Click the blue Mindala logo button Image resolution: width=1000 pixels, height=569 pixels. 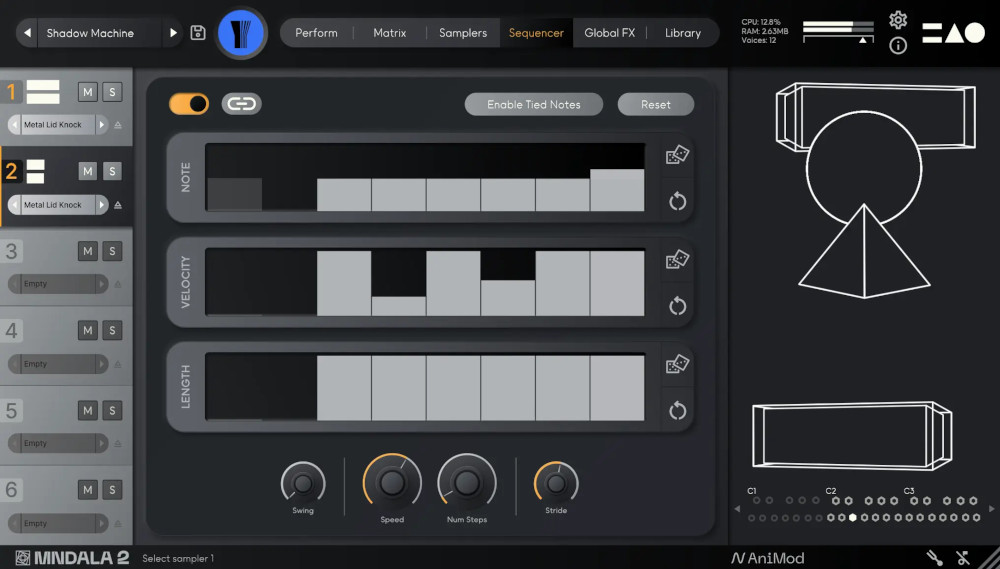(x=242, y=33)
